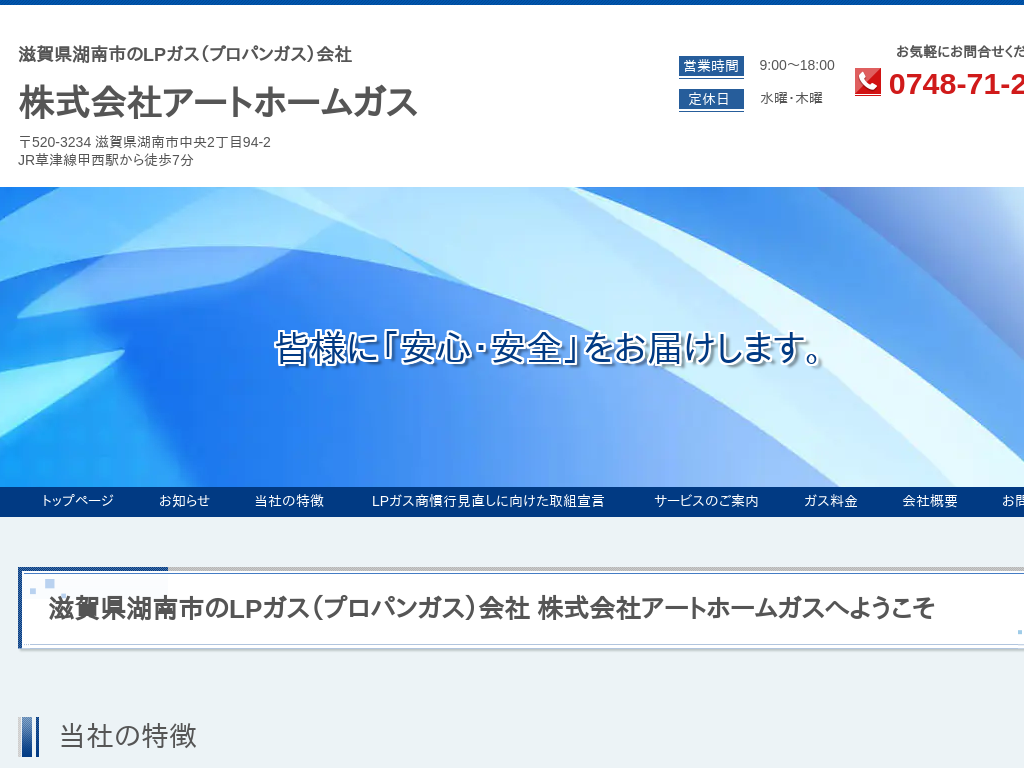
Task: Click the 9:00〜18:00 business hours text
Action: tap(796, 66)
